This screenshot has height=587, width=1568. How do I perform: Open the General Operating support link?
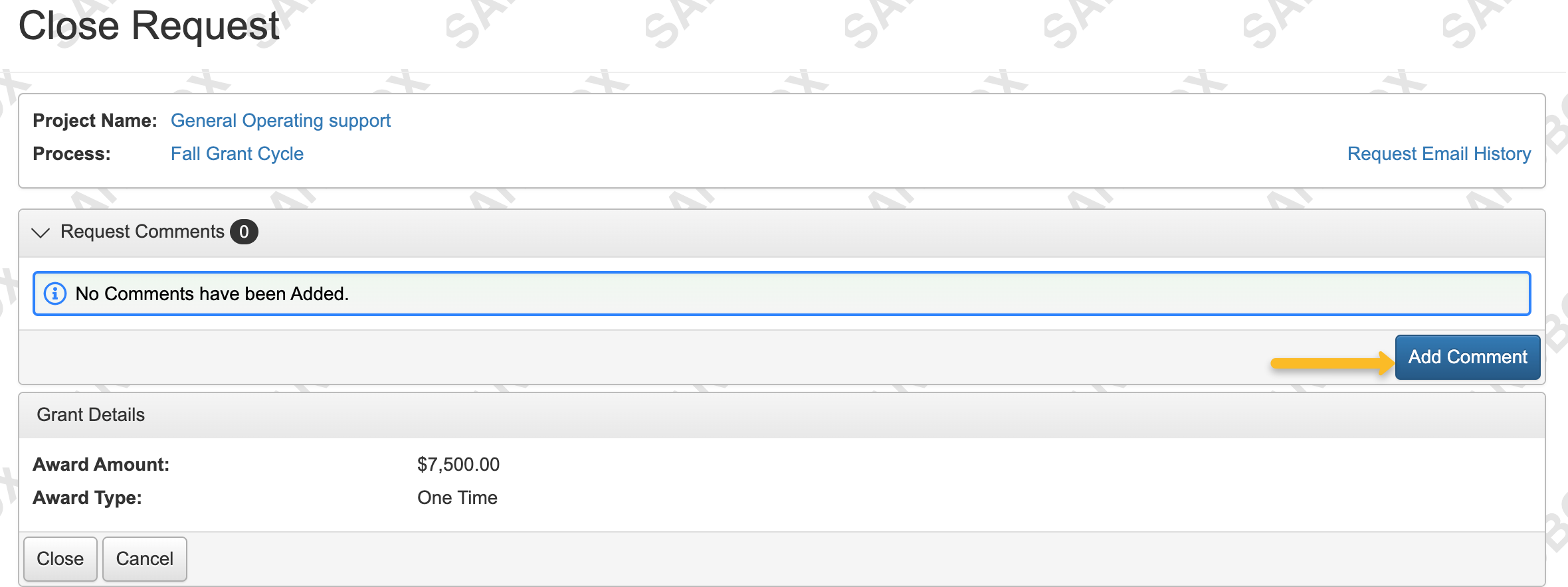tap(280, 121)
